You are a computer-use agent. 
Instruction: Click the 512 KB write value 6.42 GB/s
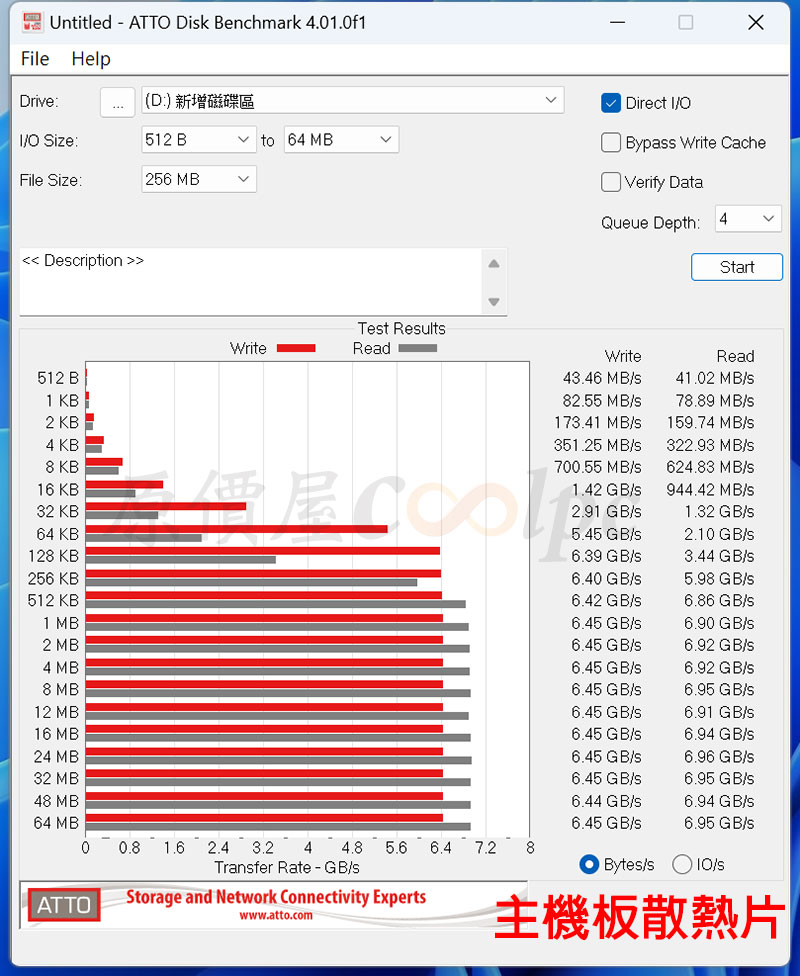click(606, 601)
